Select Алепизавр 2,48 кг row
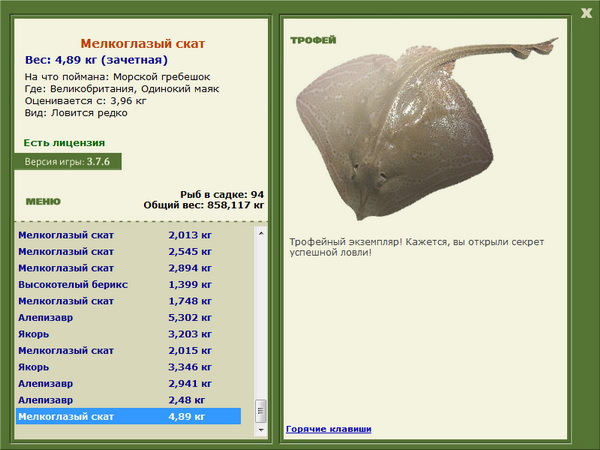Screen dimensions: 600x450 point(129,399)
